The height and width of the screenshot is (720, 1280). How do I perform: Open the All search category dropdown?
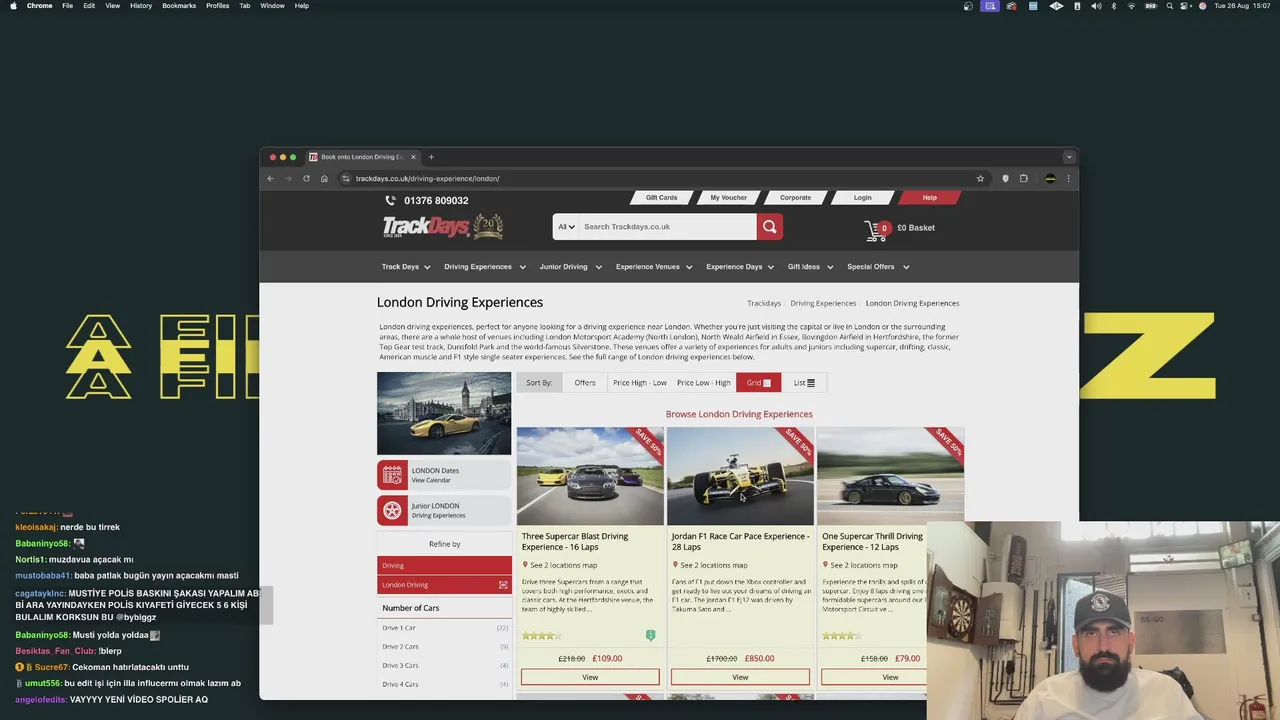(x=566, y=227)
